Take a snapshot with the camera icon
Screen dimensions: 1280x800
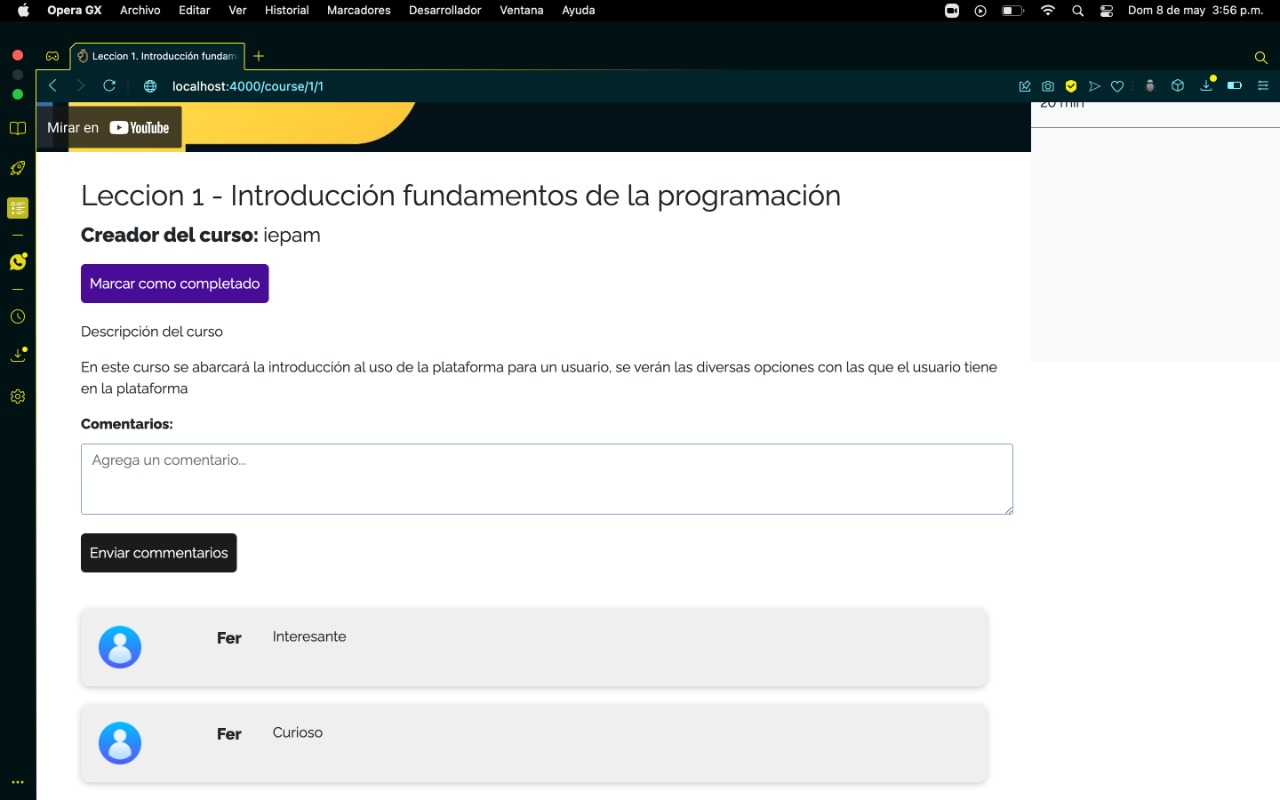click(x=1048, y=86)
